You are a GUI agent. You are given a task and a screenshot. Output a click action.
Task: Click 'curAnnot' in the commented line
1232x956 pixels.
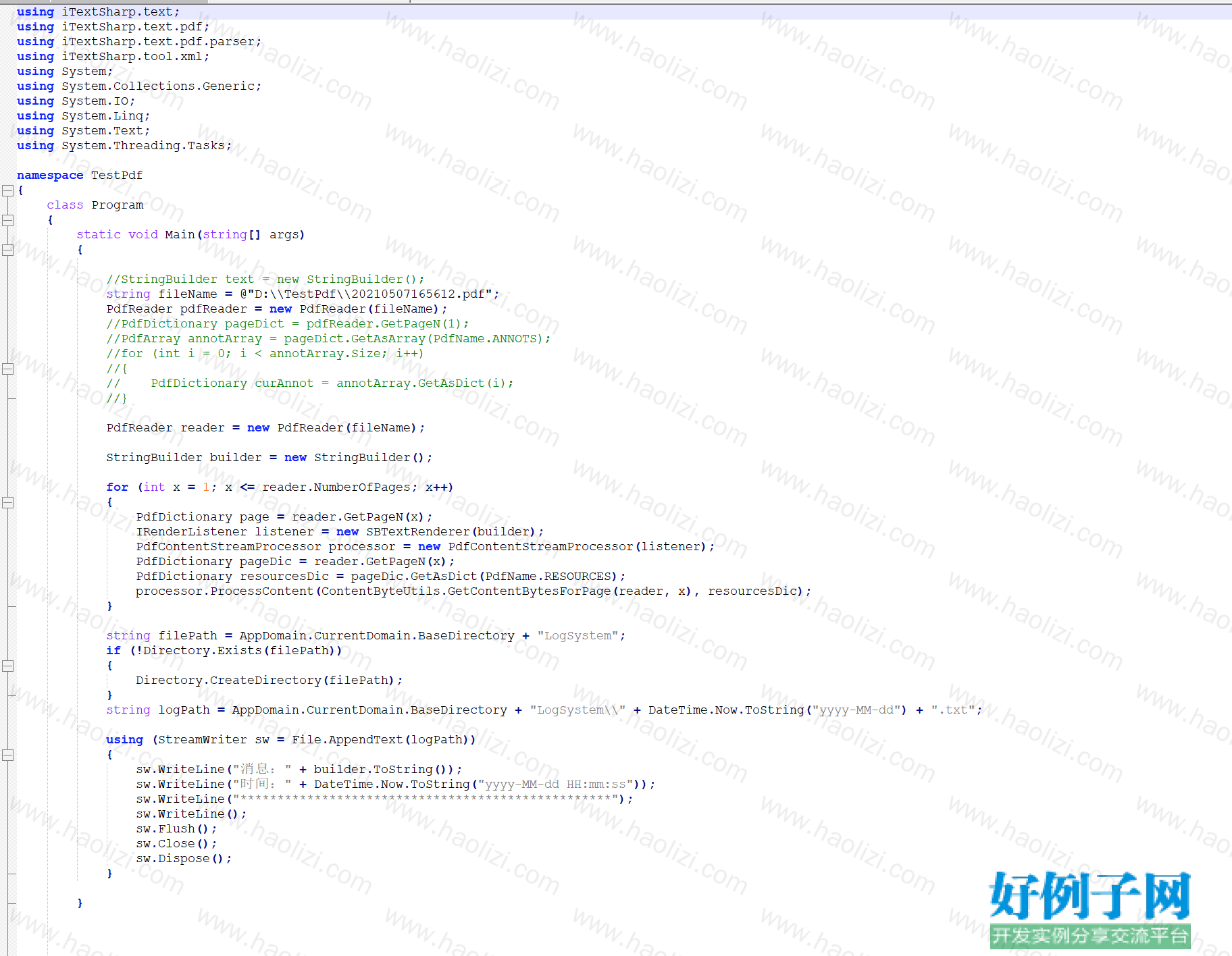pos(284,383)
